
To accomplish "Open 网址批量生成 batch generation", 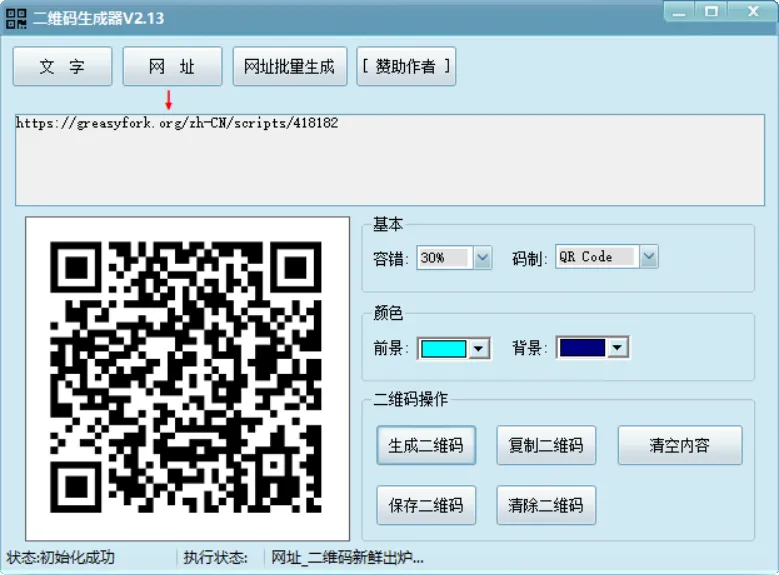I will click(290, 67).
